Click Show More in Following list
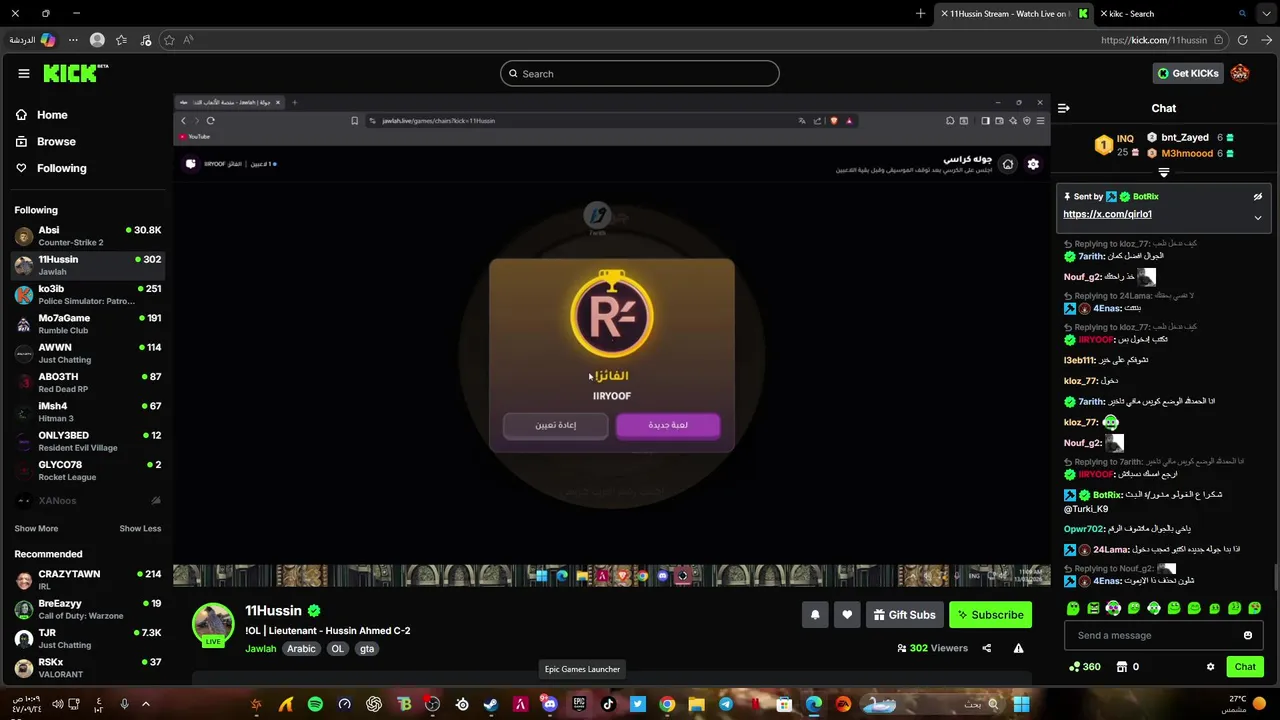 (36, 528)
